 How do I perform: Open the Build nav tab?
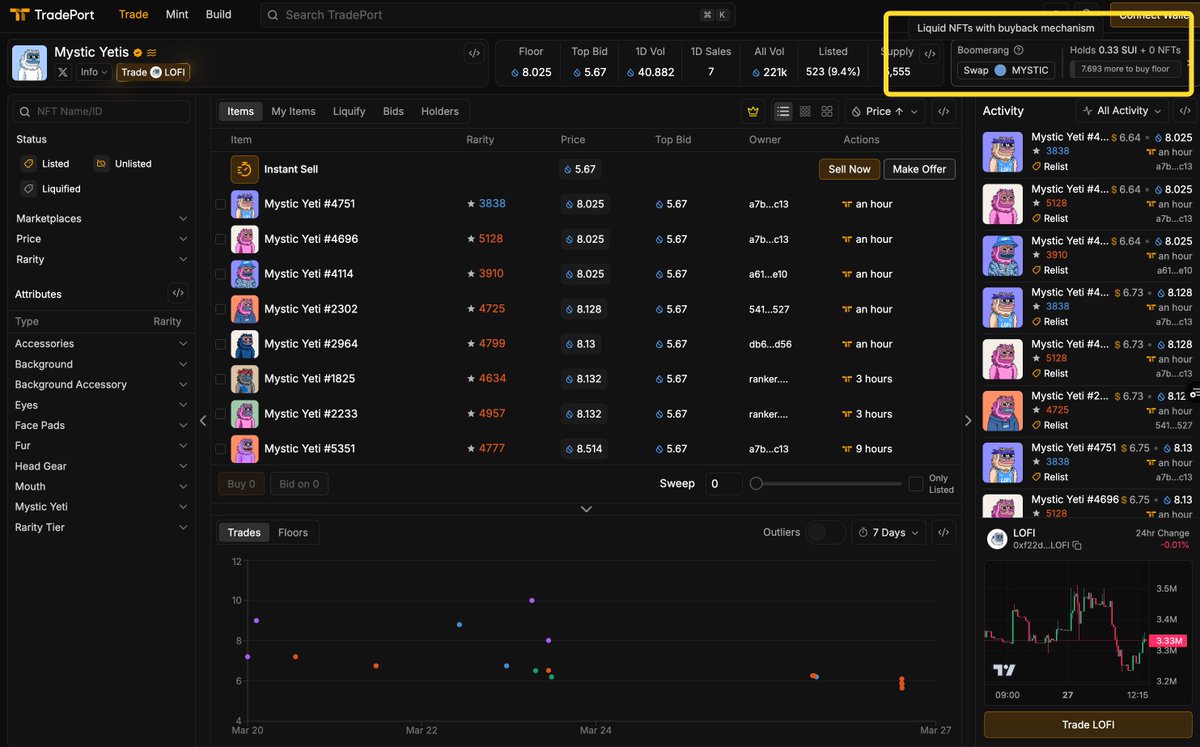pos(218,15)
